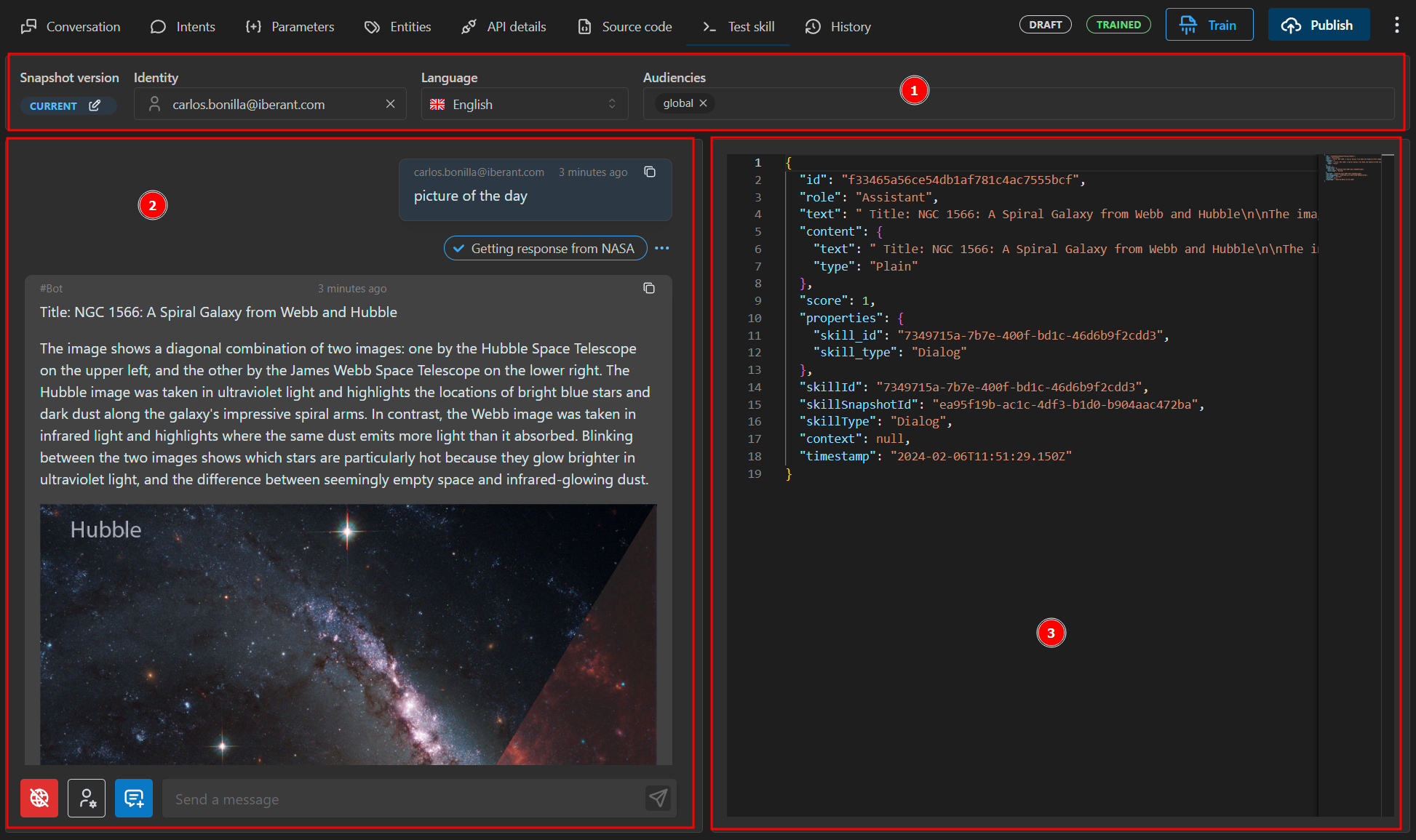This screenshot has height=840, width=1416.
Task: Switch to the Intents tab
Action: point(183,27)
